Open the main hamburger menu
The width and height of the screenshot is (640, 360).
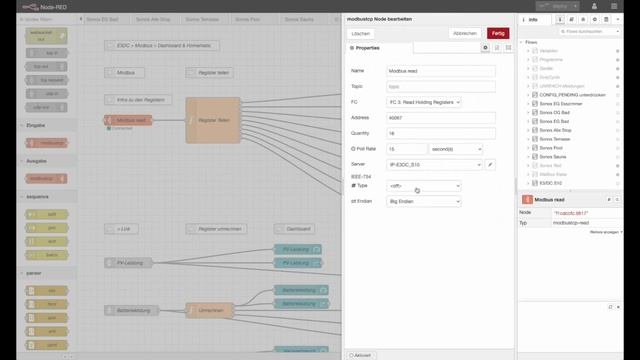[614, 6]
